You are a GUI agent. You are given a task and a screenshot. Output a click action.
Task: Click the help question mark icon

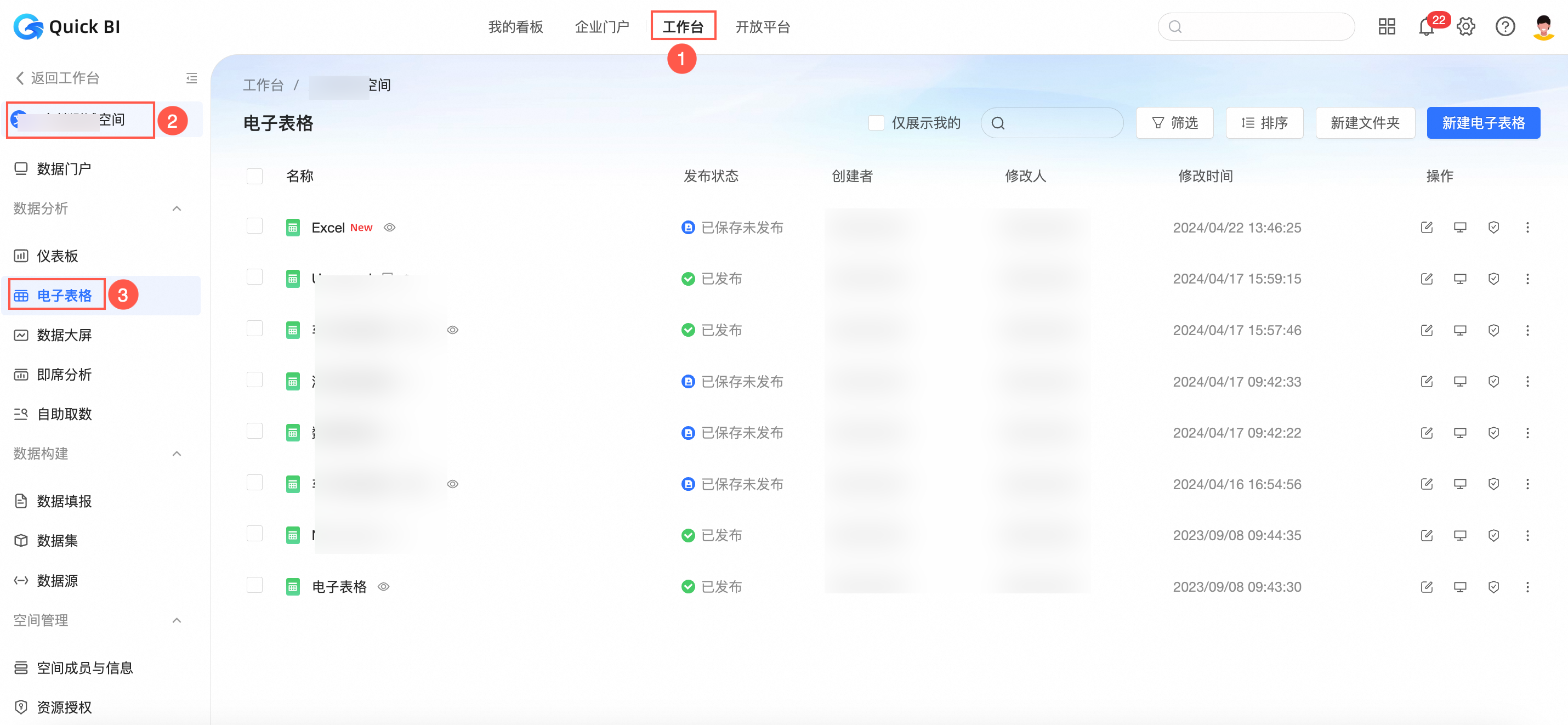[1505, 27]
